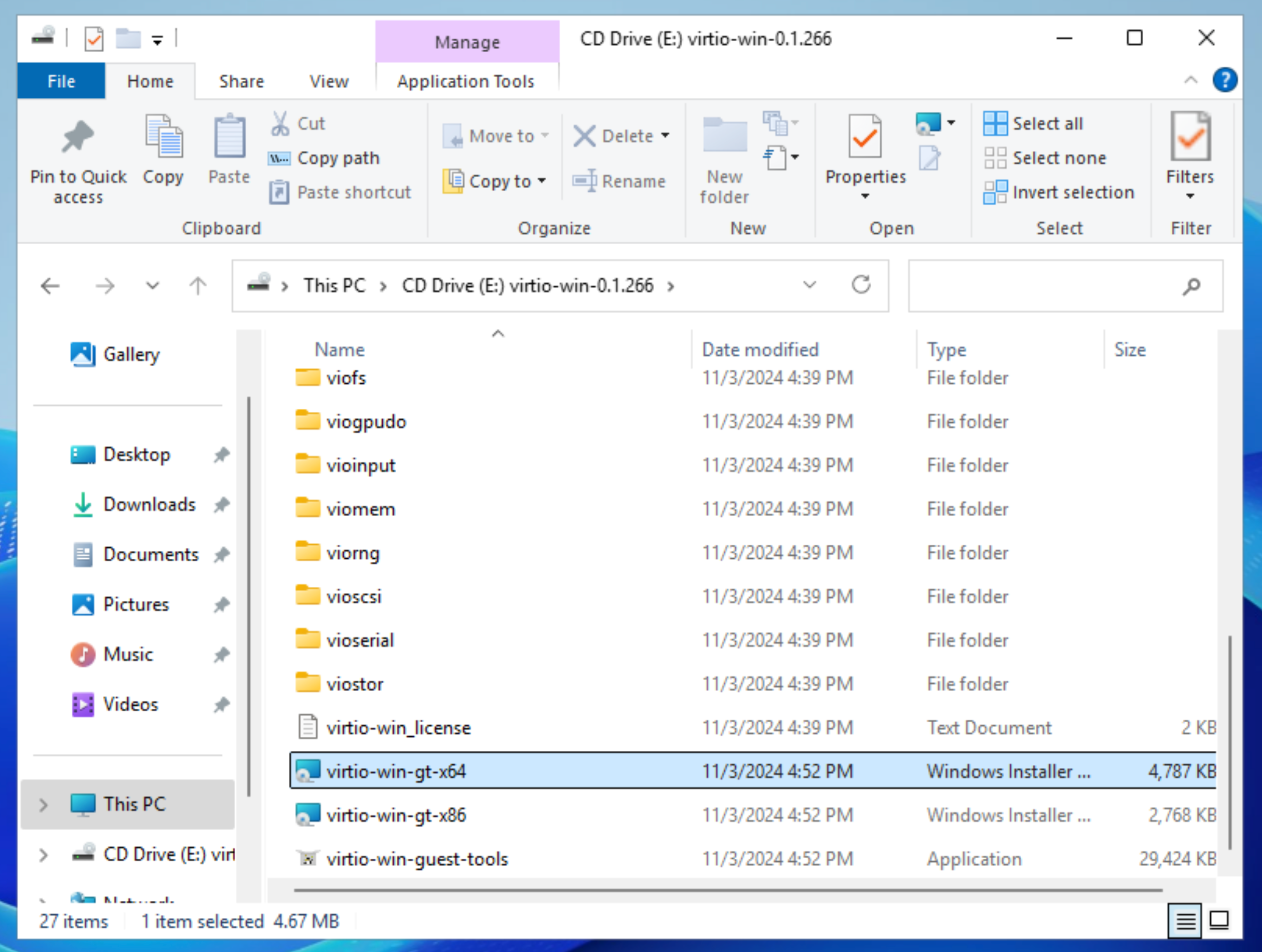Expand This PC tree node

(43, 804)
